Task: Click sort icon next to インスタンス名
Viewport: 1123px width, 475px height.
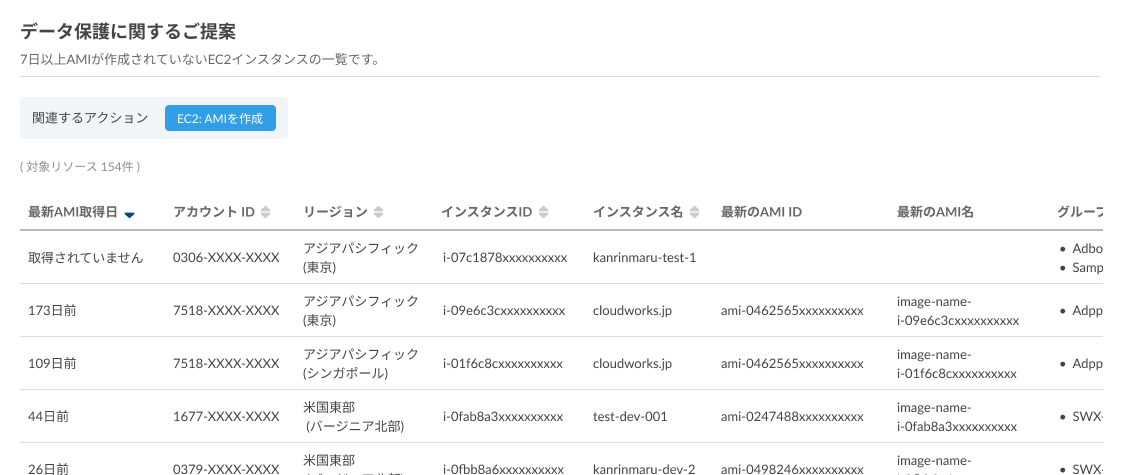Action: (694, 212)
